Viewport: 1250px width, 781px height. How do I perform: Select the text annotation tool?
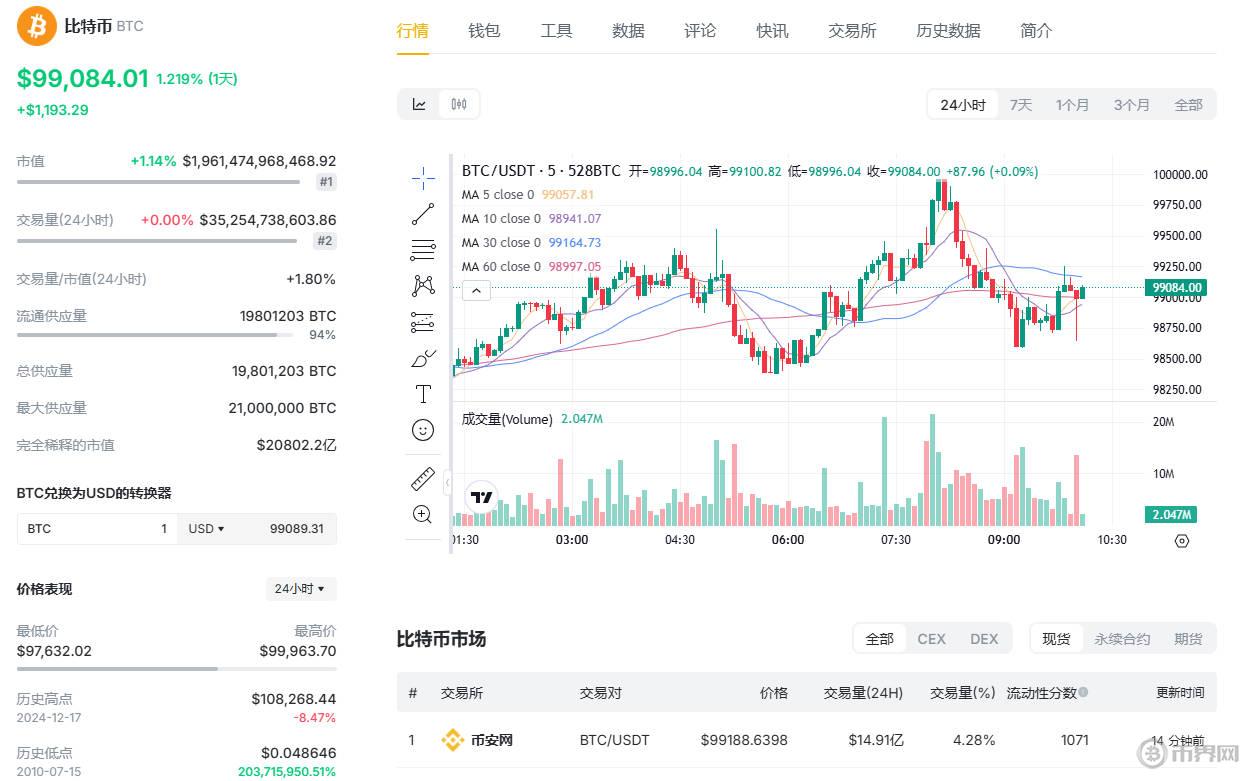coord(423,394)
